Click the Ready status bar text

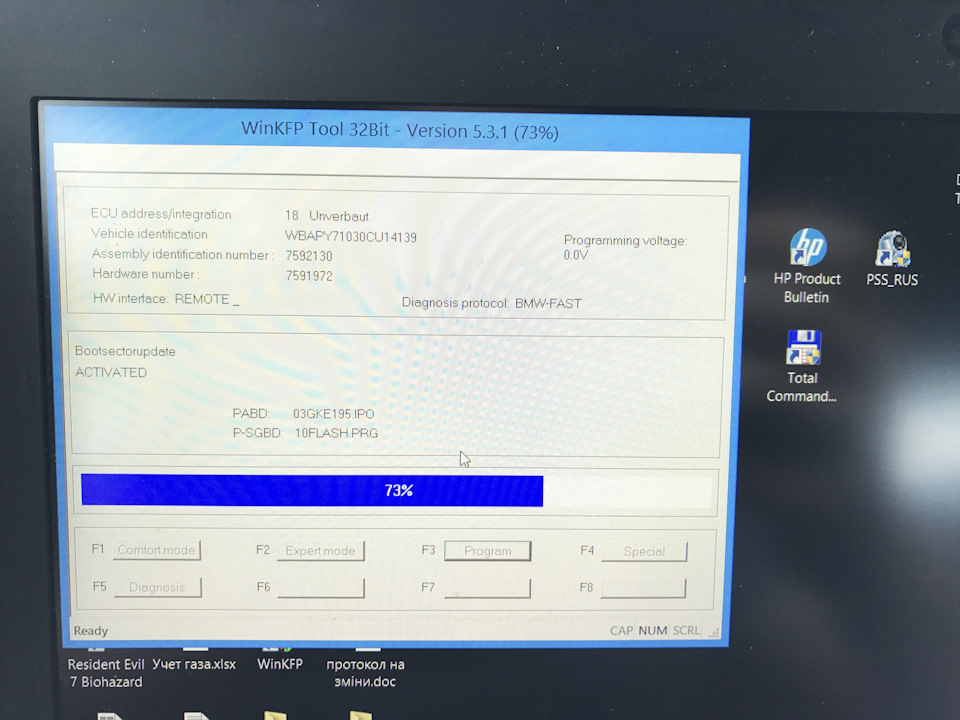pos(91,631)
